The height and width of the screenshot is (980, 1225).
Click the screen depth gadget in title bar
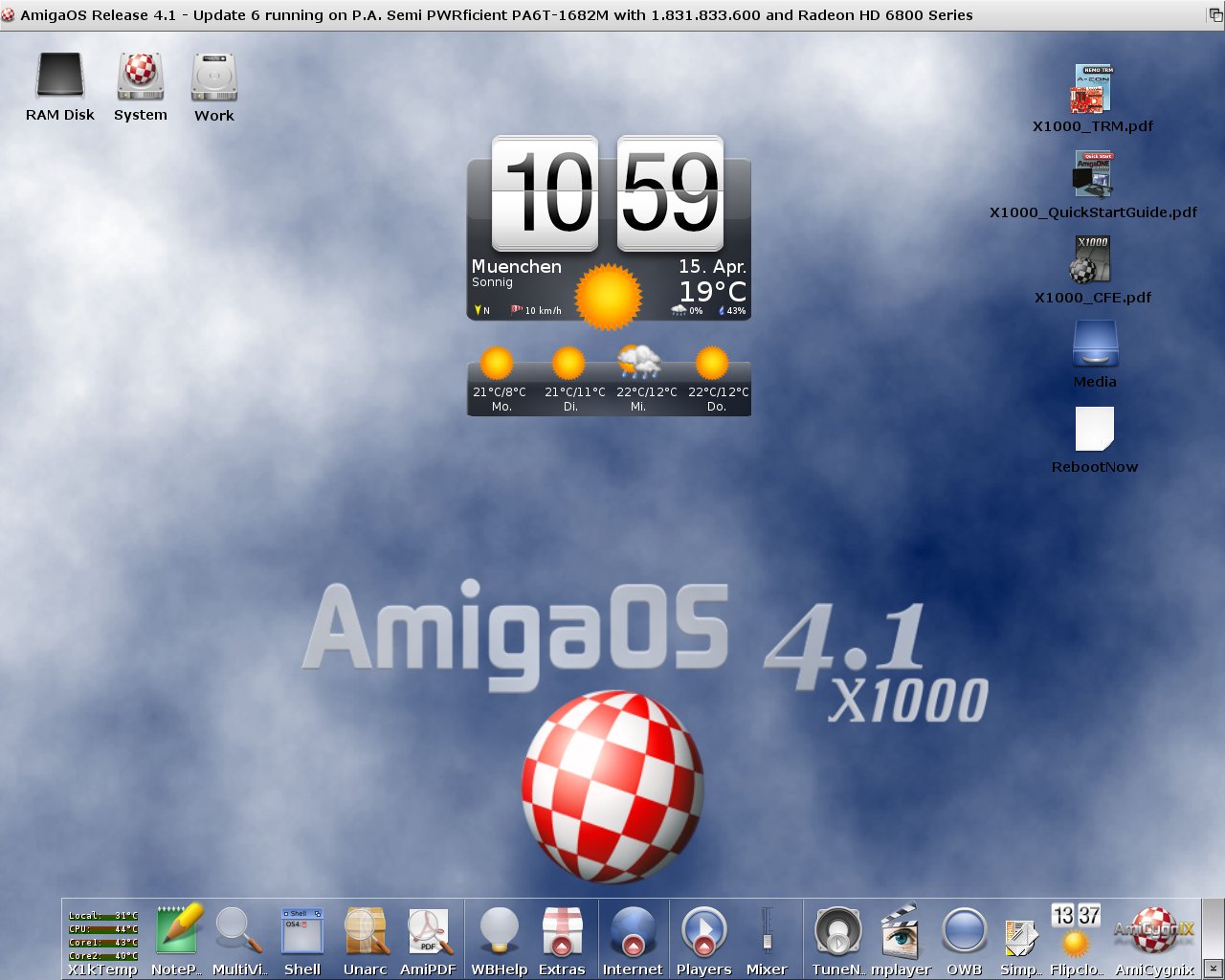pos(1215,14)
